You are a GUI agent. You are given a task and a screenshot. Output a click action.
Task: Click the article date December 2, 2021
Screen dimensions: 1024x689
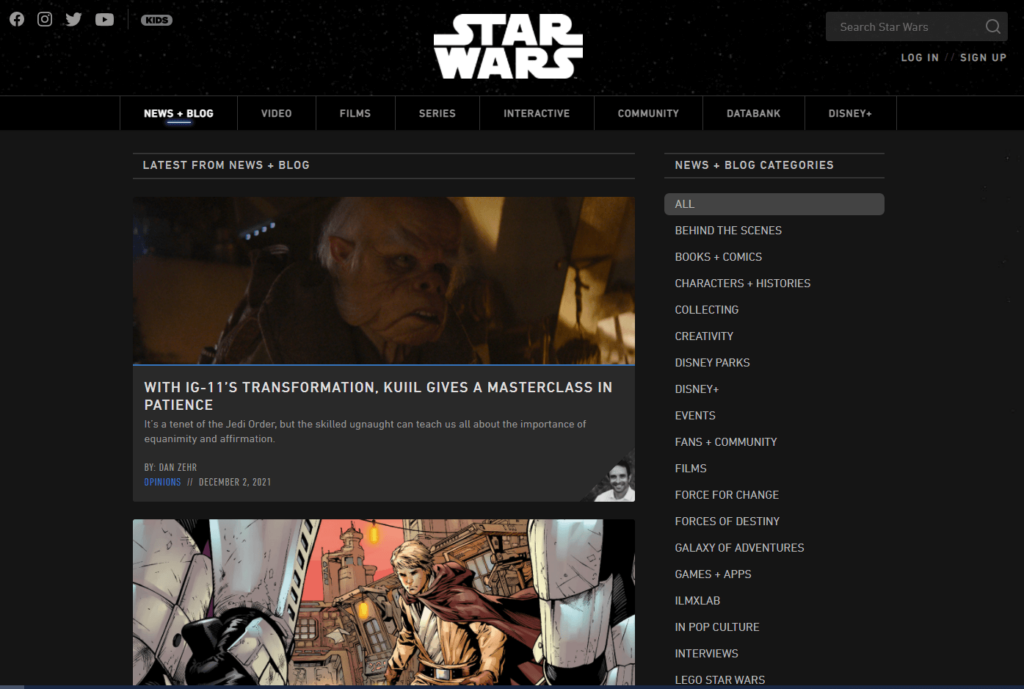(x=234, y=482)
